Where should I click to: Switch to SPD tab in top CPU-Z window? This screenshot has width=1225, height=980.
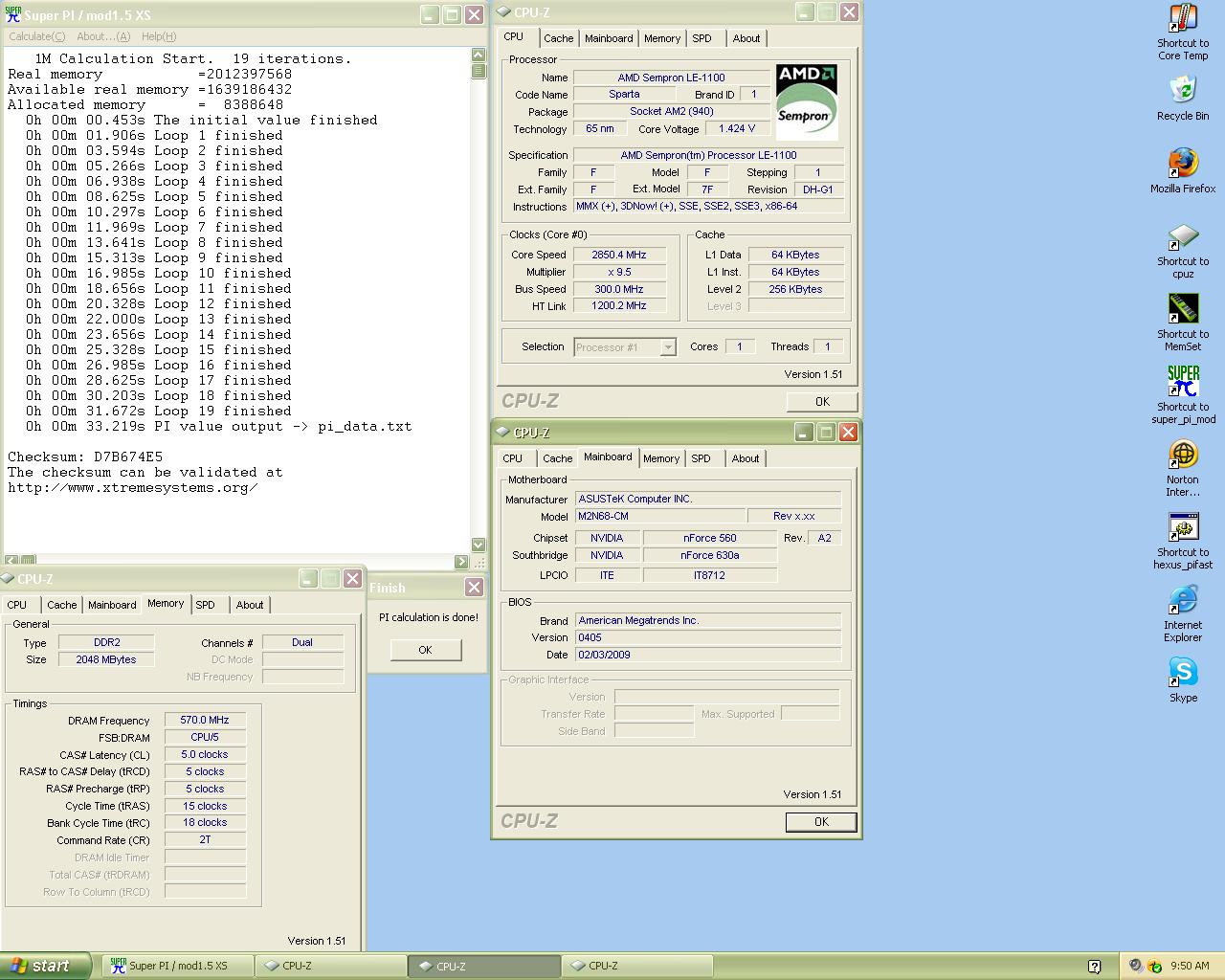pyautogui.click(x=702, y=38)
